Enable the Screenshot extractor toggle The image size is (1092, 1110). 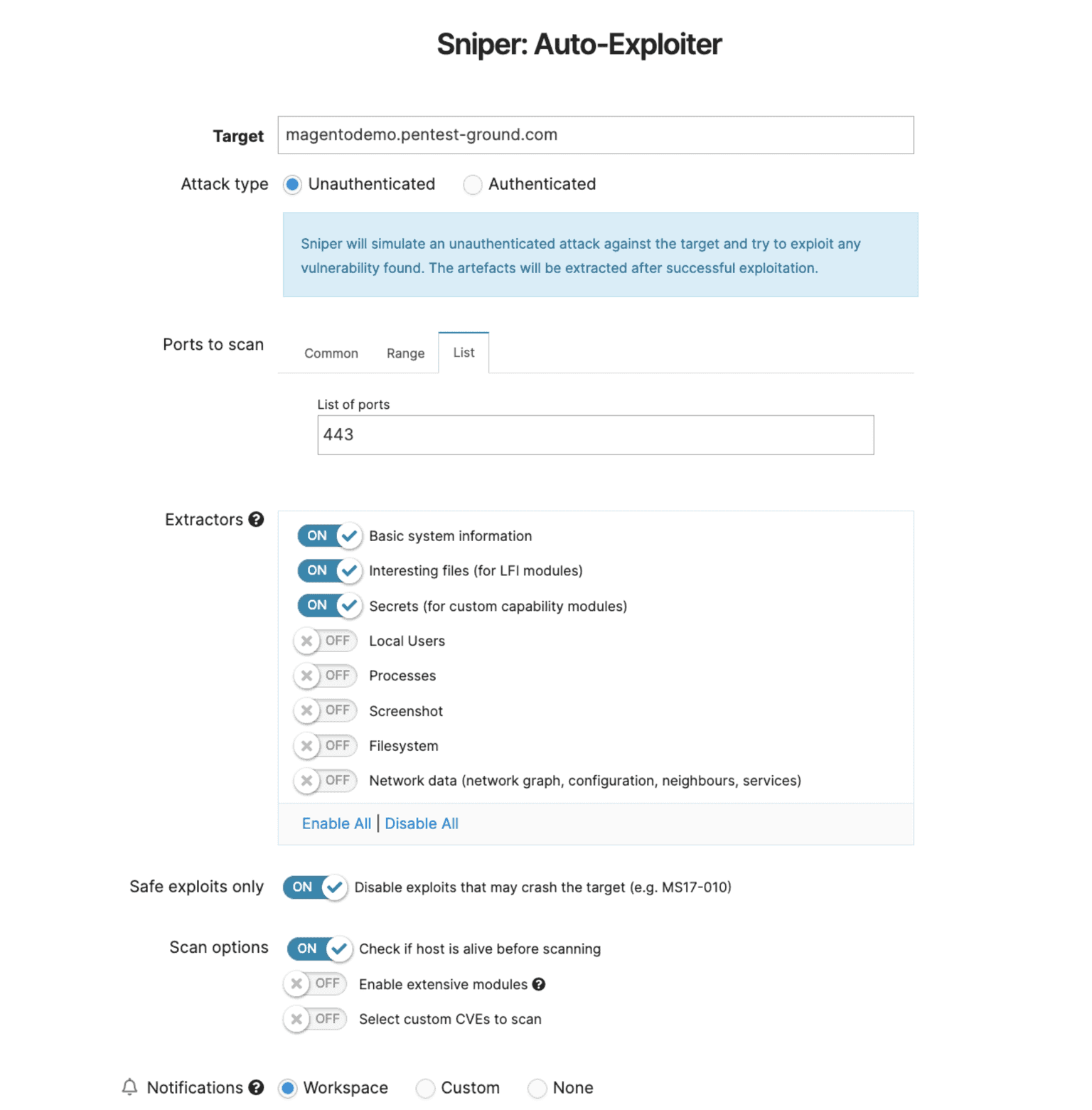pyautogui.click(x=325, y=710)
